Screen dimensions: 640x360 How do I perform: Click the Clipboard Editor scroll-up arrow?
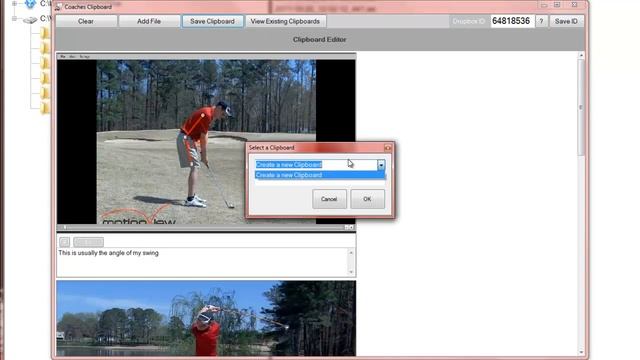point(581,55)
